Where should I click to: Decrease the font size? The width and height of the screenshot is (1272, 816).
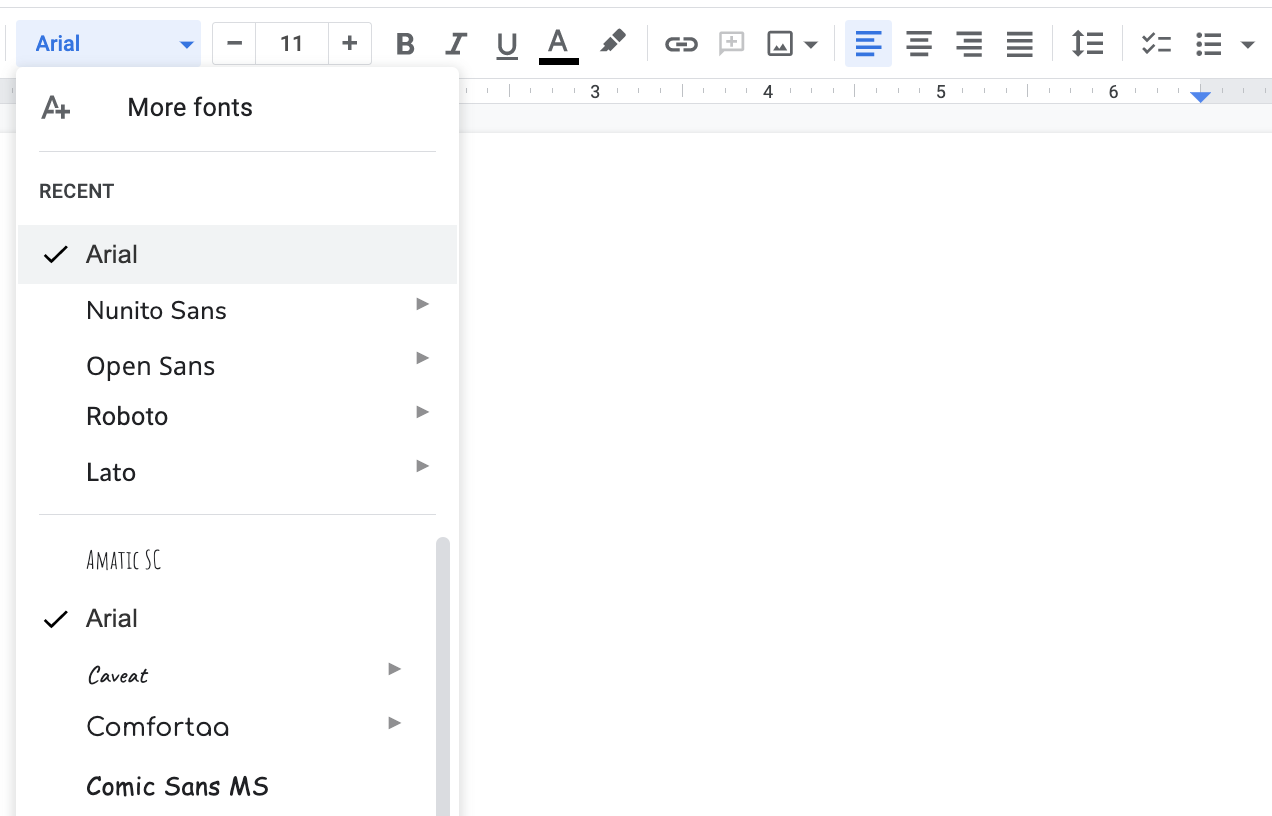pos(235,44)
